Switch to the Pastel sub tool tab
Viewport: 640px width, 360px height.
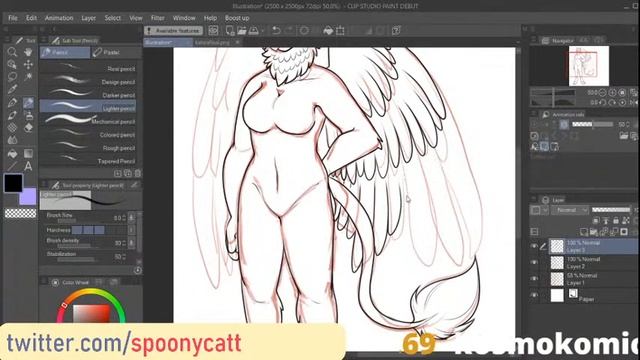click(x=116, y=52)
